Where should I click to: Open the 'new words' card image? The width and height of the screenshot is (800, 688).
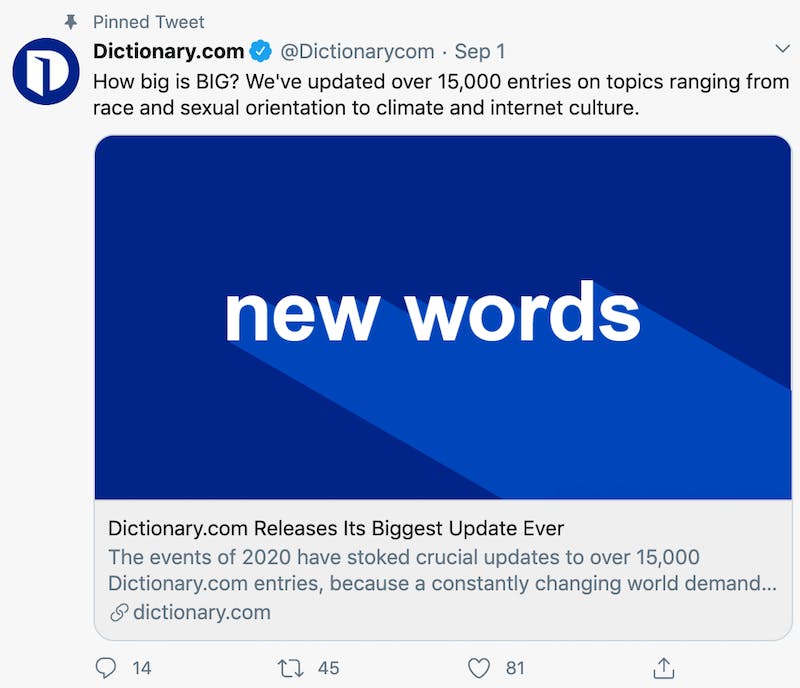coord(443,317)
